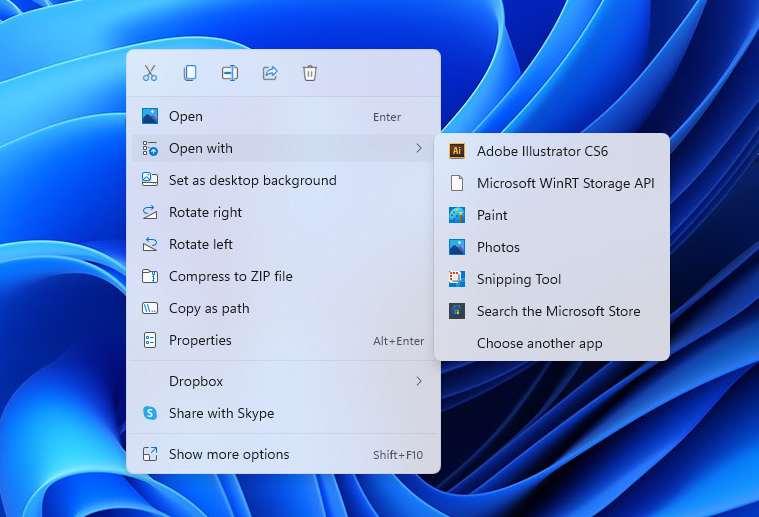The width and height of the screenshot is (759, 517).
Task: Click Share with Skype
Action: [221, 413]
